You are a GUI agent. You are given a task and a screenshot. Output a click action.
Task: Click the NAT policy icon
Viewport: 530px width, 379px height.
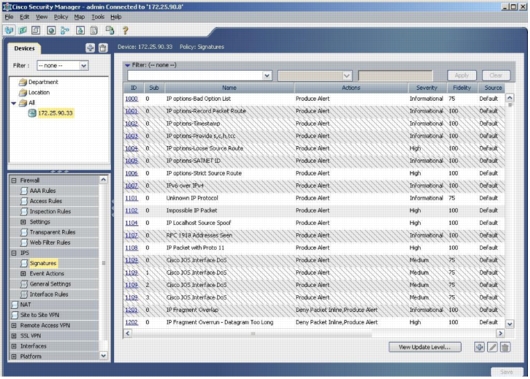coord(15,305)
